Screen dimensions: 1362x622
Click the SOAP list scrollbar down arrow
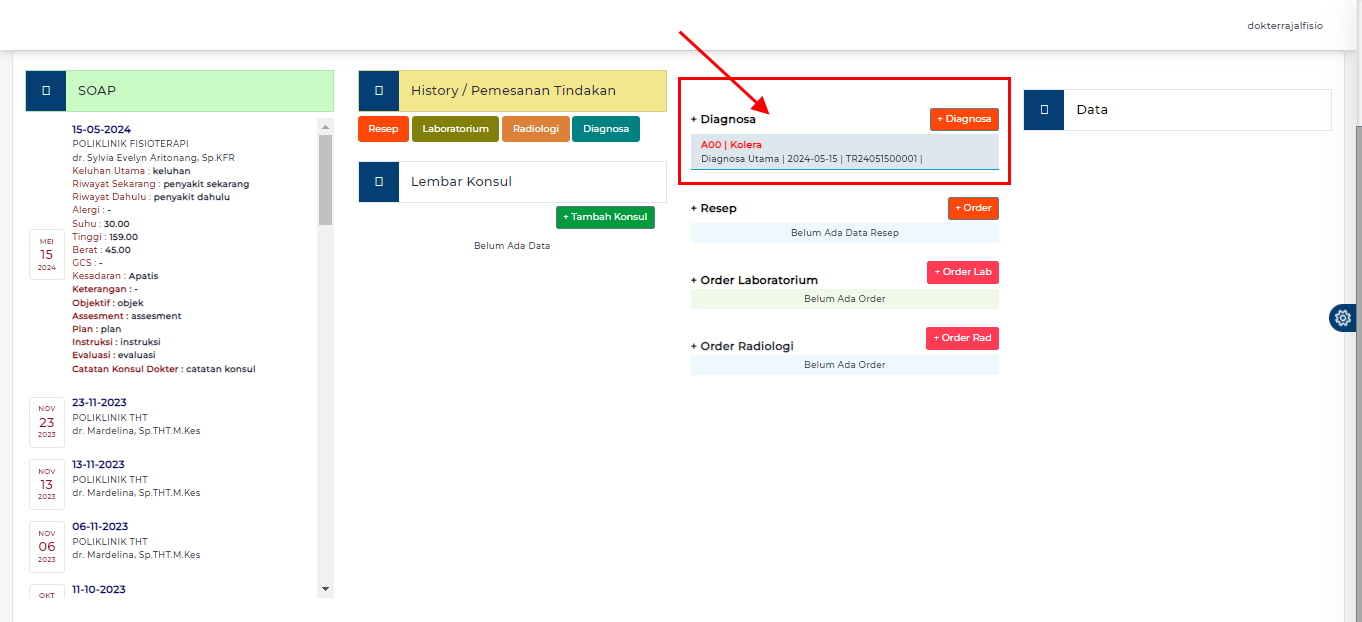coord(324,590)
